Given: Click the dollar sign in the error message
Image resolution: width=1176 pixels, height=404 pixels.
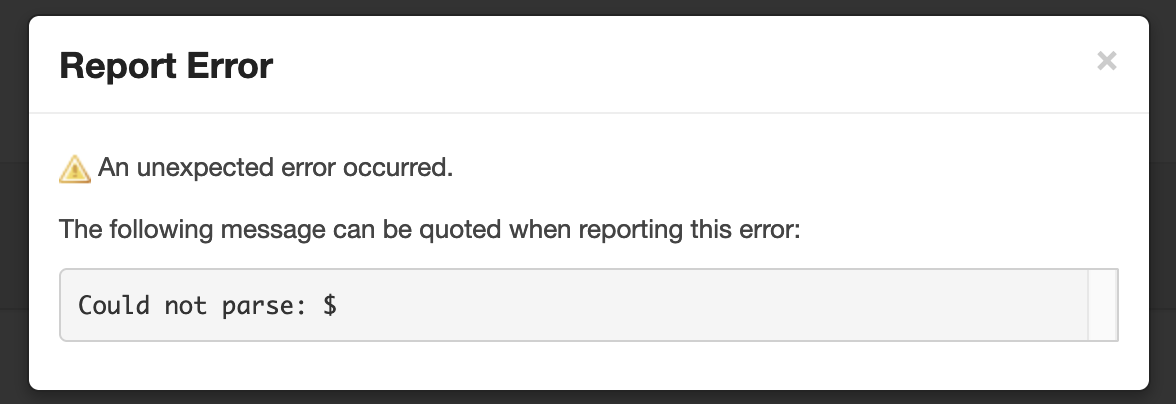Looking at the screenshot, I should (x=329, y=305).
